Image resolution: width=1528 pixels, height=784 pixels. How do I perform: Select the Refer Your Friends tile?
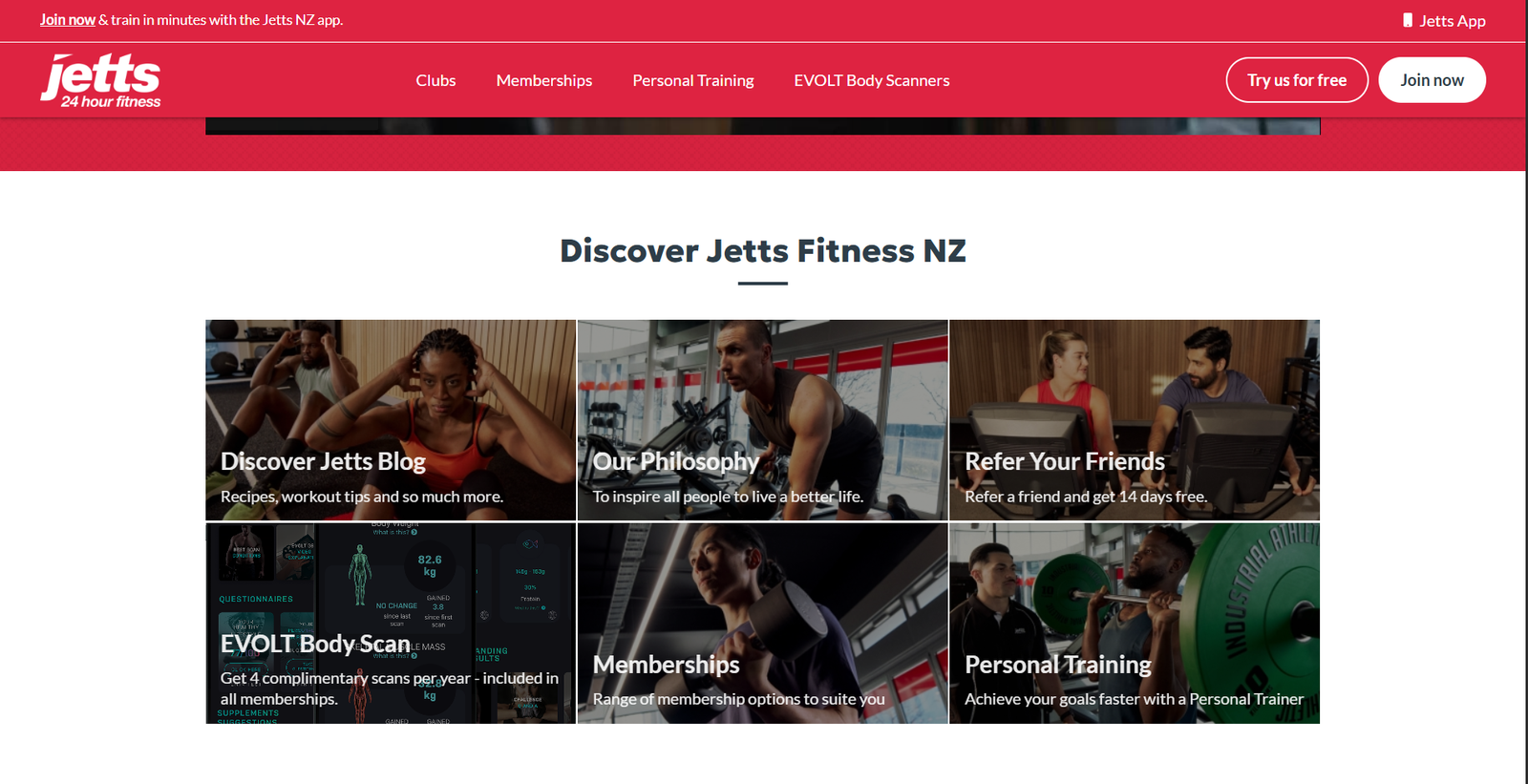1135,420
